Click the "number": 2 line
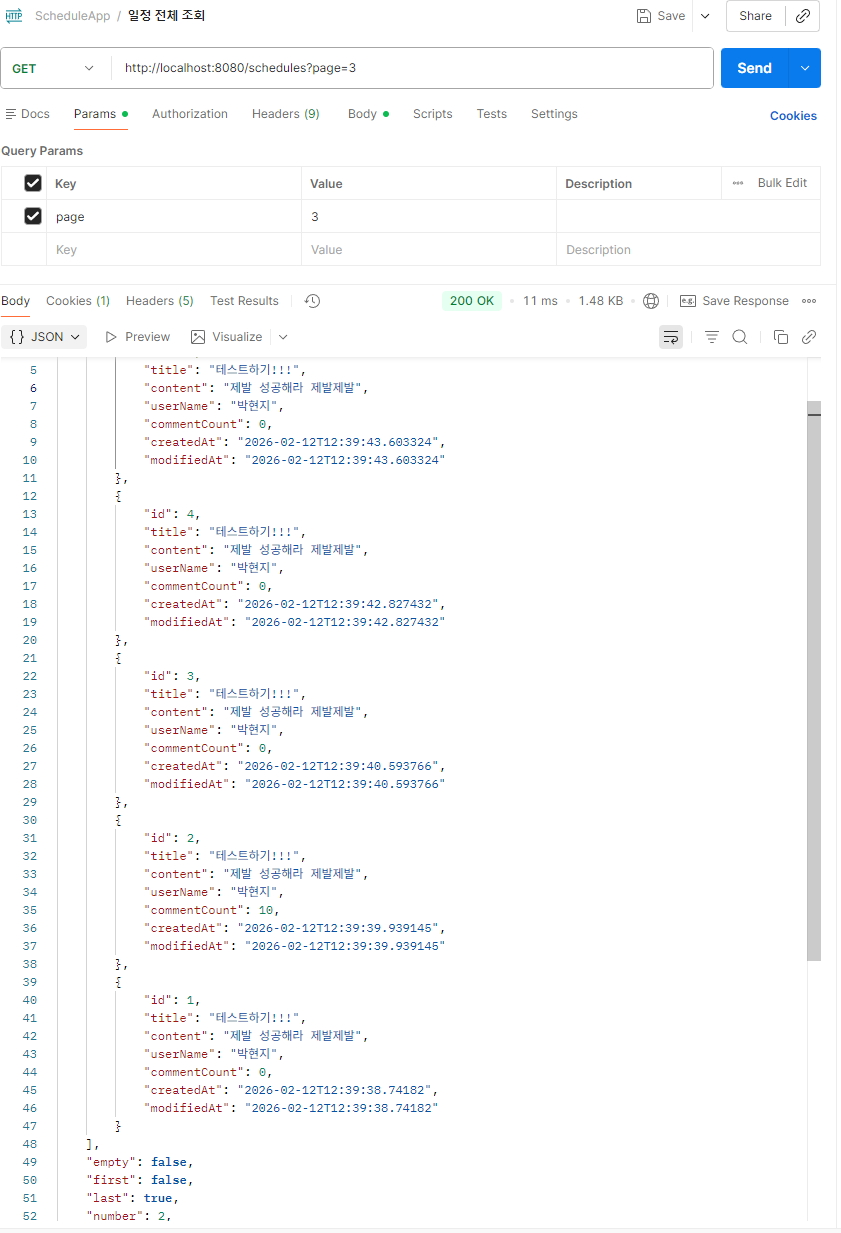The height and width of the screenshot is (1233, 841). [x=129, y=1216]
